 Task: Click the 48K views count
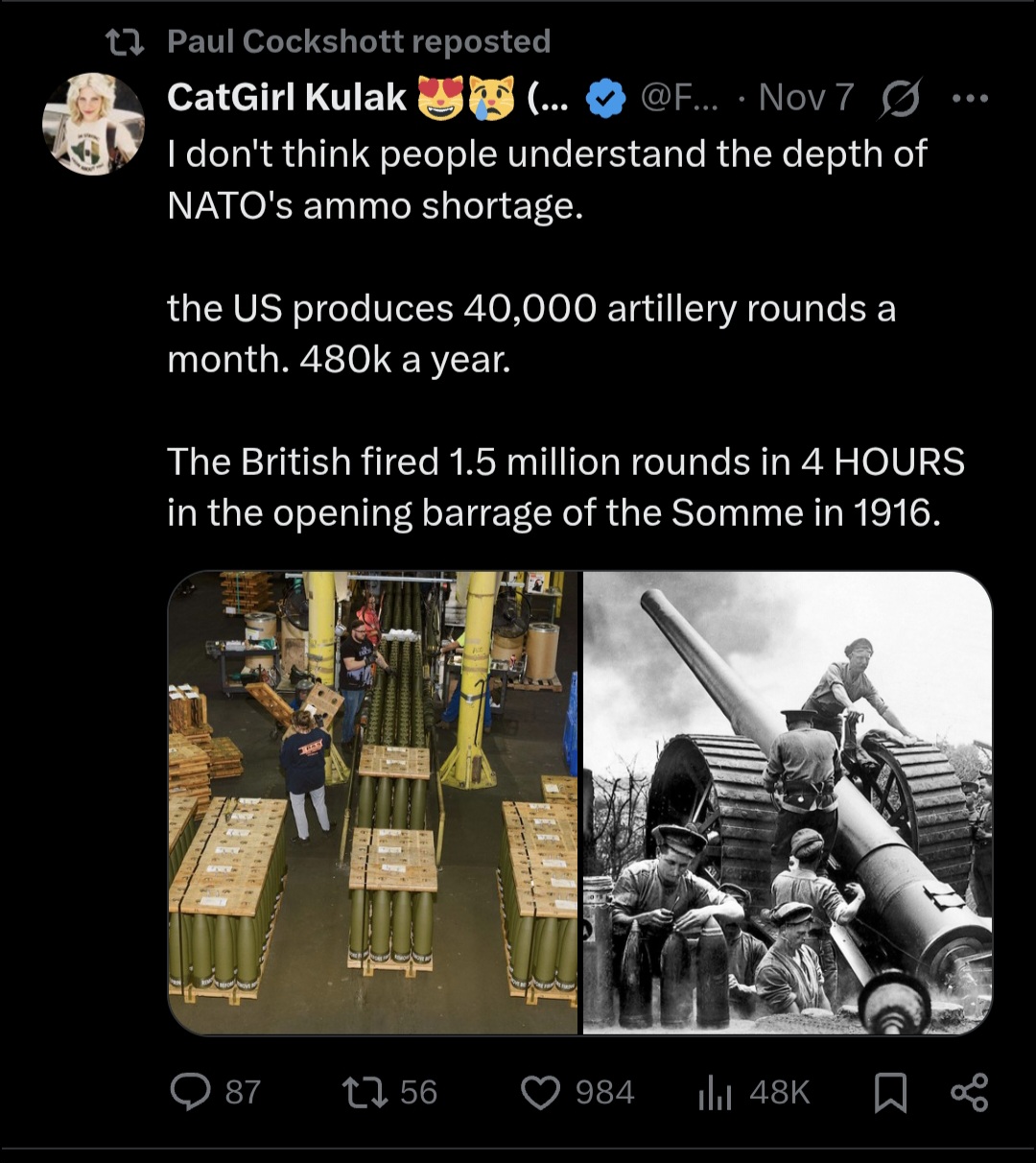coord(779,1092)
